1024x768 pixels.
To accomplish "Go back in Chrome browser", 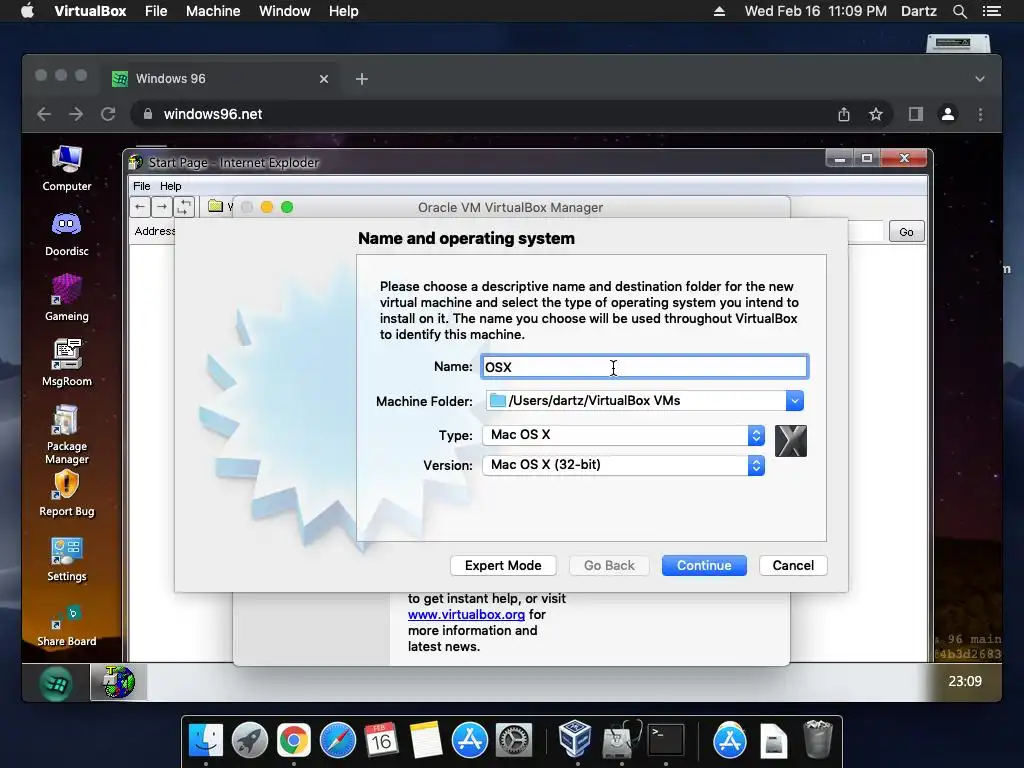I will pos(44,114).
